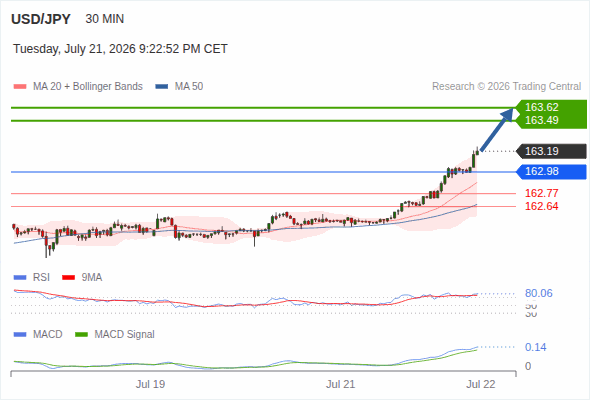Click the 9MA red legend swatch

[68, 278]
